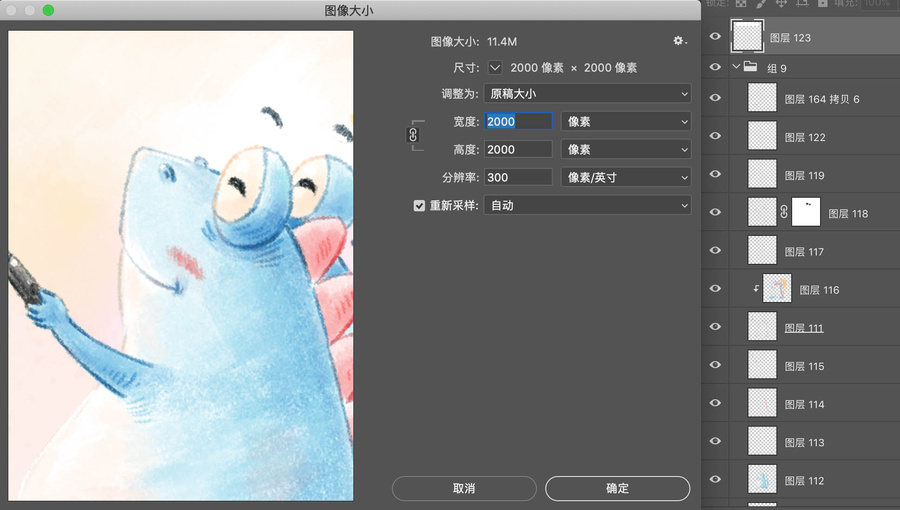Click the lock image pixels brush icon
This screenshot has width=900, height=510.
pyautogui.click(x=761, y=3)
